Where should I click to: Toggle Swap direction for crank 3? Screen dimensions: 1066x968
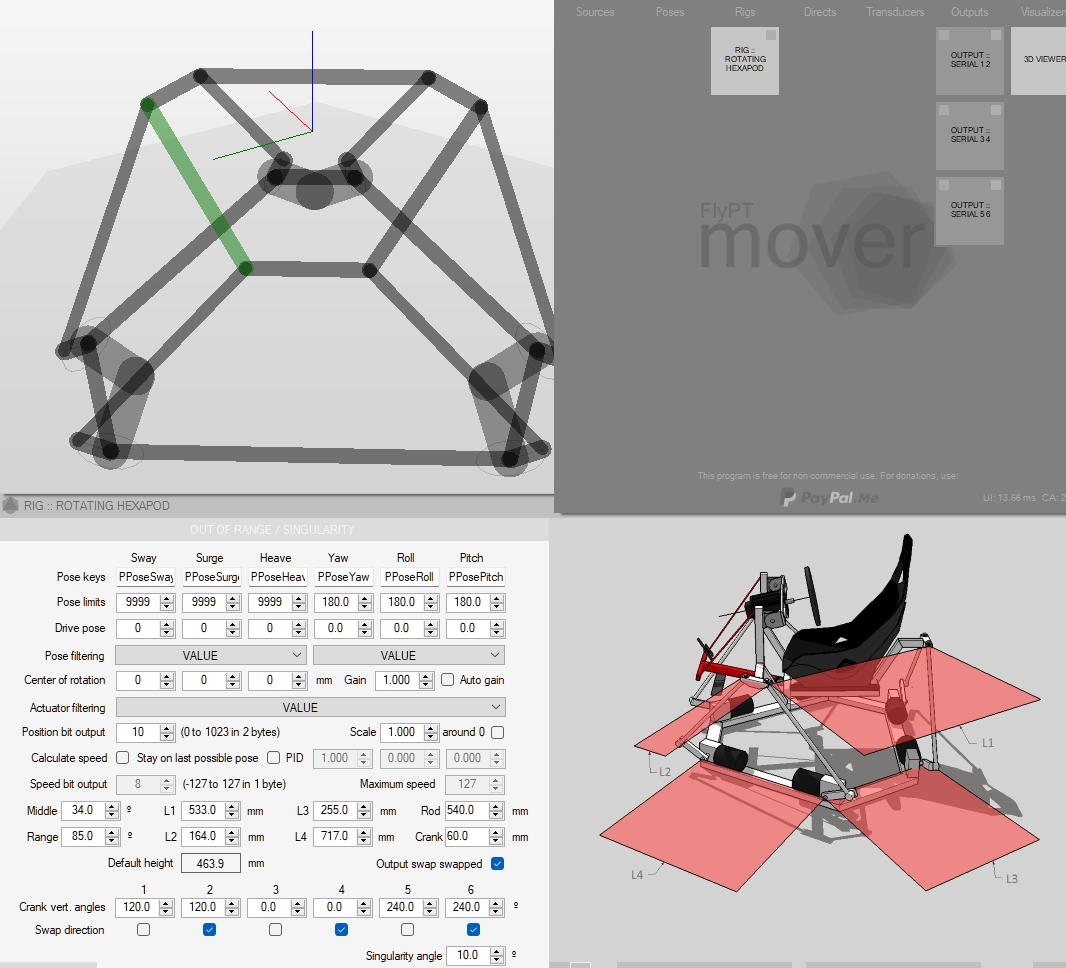tap(275, 929)
